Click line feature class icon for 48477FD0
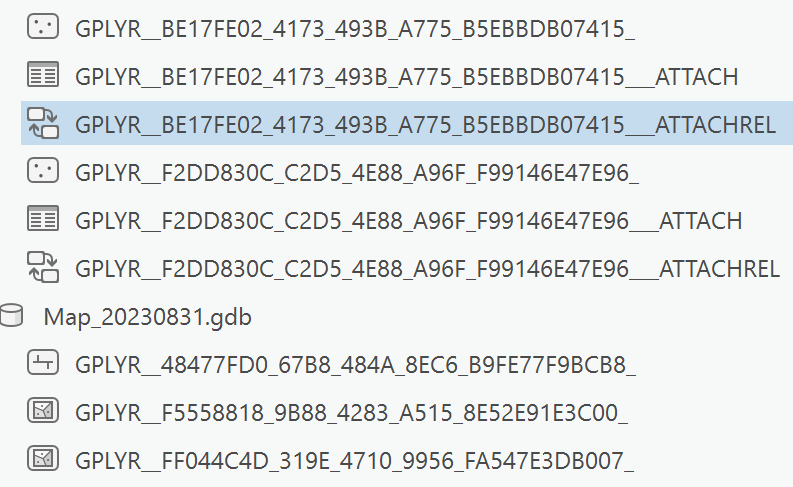 pos(42,364)
